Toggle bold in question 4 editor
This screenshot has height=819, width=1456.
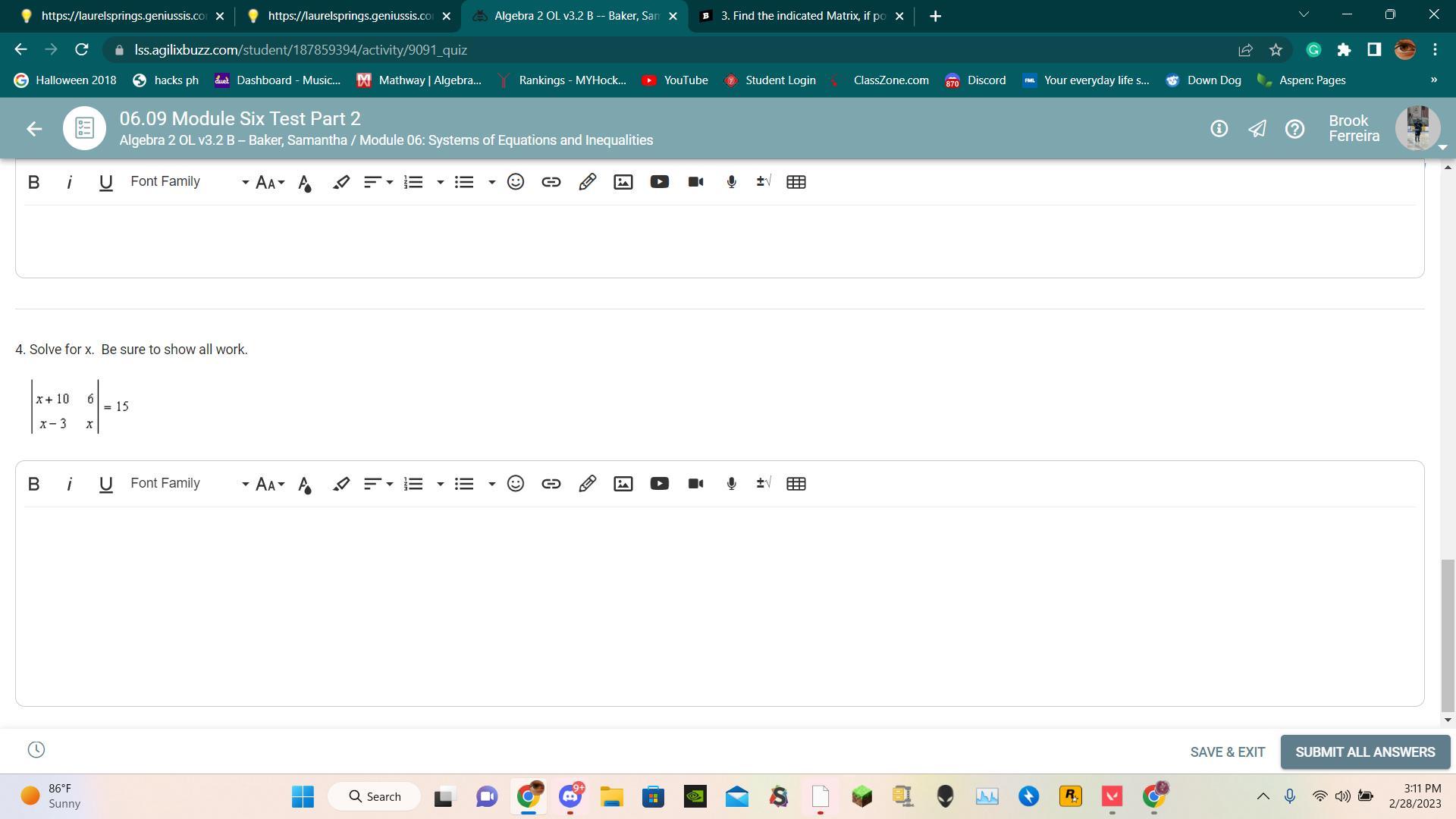click(x=33, y=484)
